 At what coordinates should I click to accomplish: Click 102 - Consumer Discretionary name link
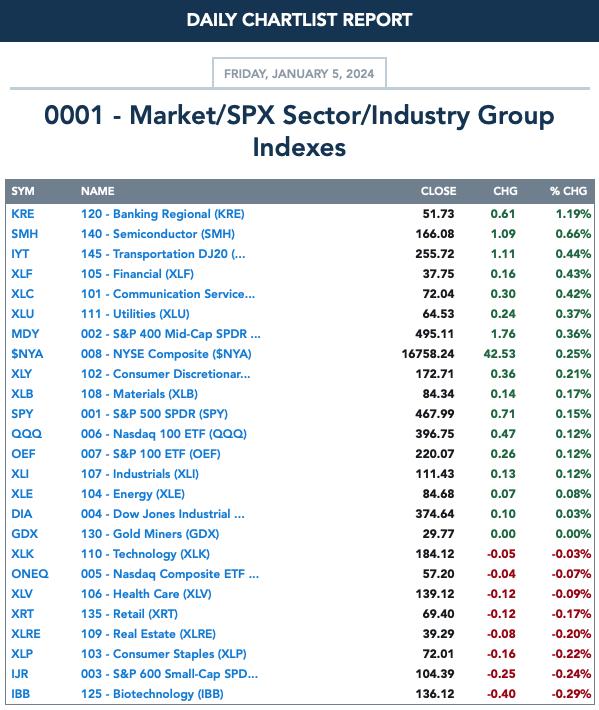165,374
